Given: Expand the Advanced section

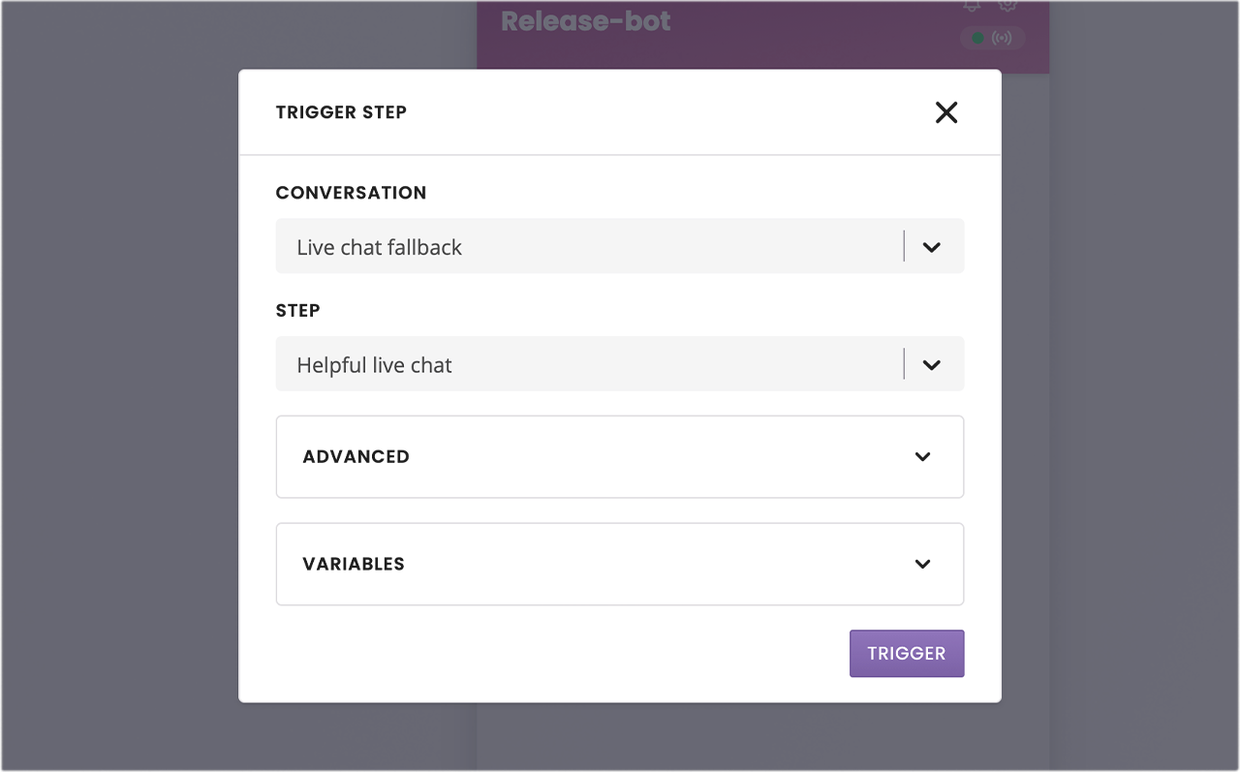Looking at the screenshot, I should pyautogui.click(x=620, y=457).
